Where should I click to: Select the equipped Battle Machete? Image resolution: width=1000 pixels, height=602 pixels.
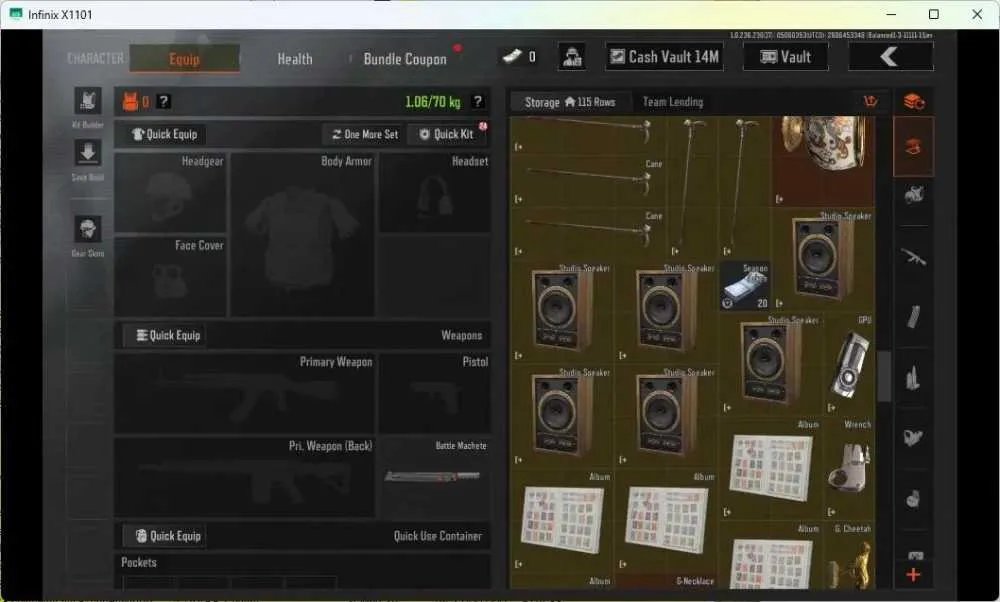pos(434,477)
